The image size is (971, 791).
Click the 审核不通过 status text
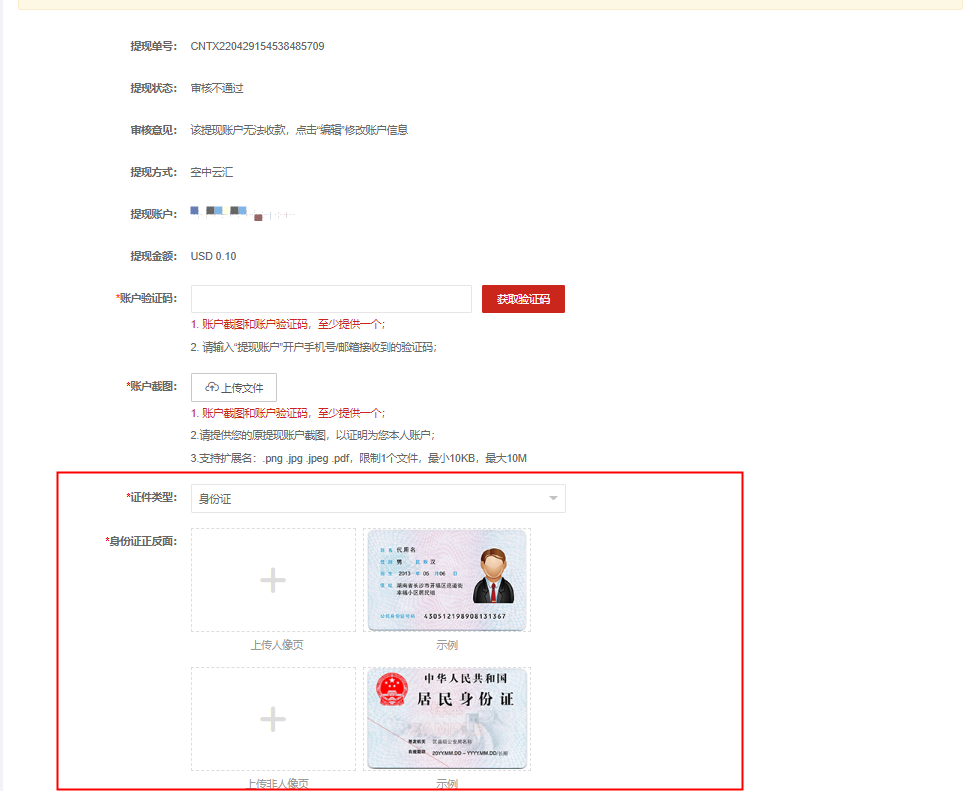[x=217, y=88]
